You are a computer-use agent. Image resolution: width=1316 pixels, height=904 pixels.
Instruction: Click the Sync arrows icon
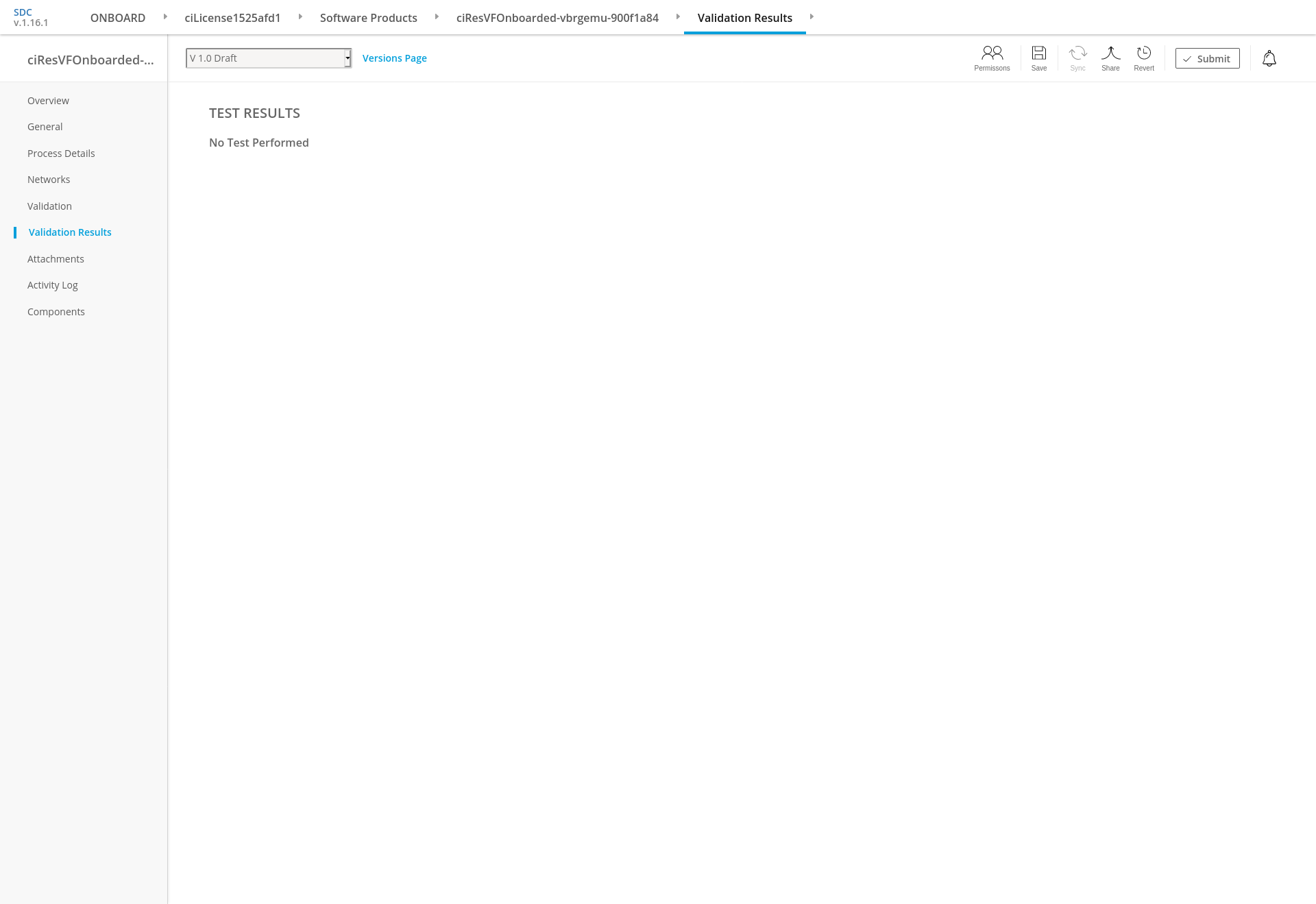point(1077,53)
